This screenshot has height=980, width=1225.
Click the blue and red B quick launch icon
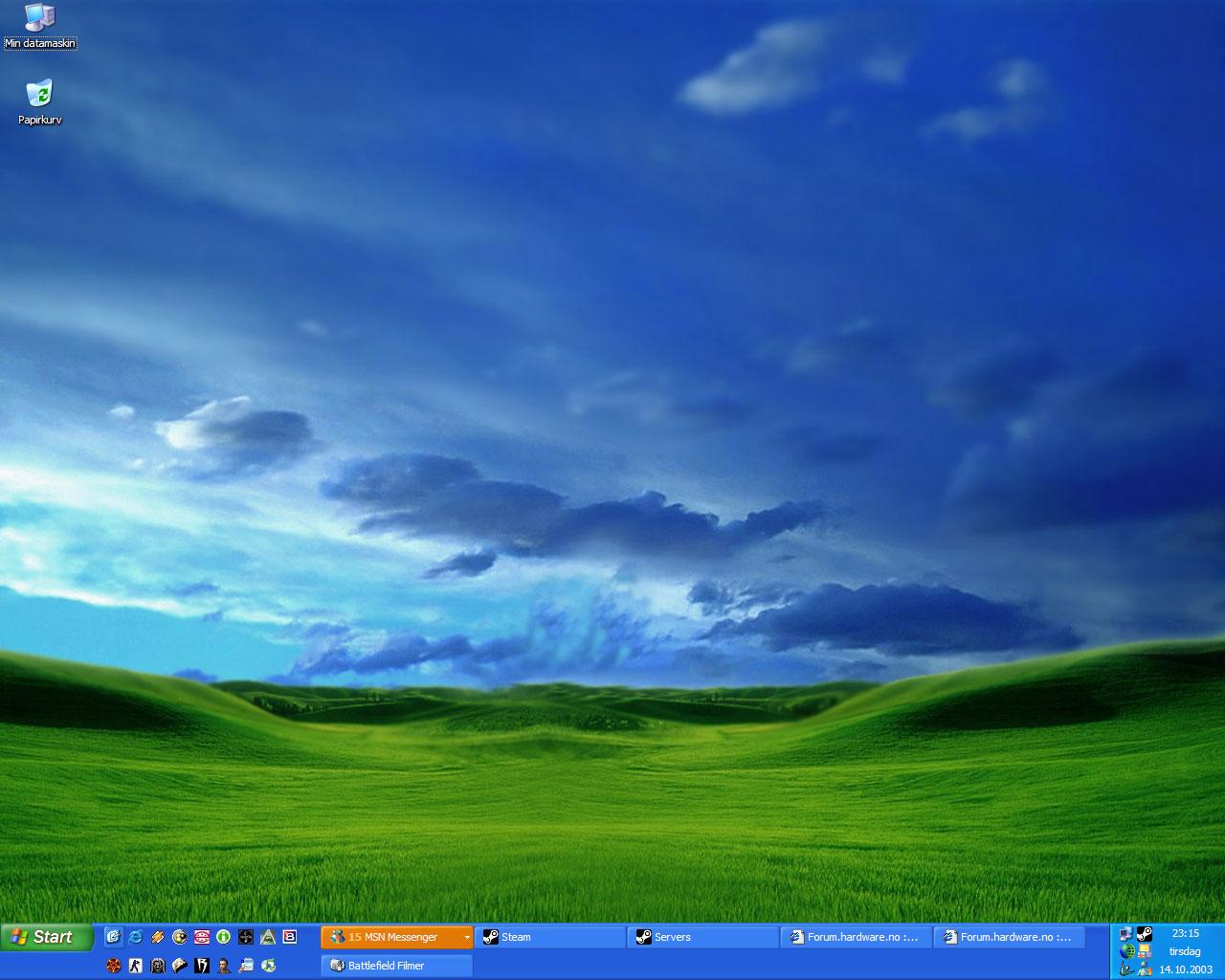click(290, 937)
